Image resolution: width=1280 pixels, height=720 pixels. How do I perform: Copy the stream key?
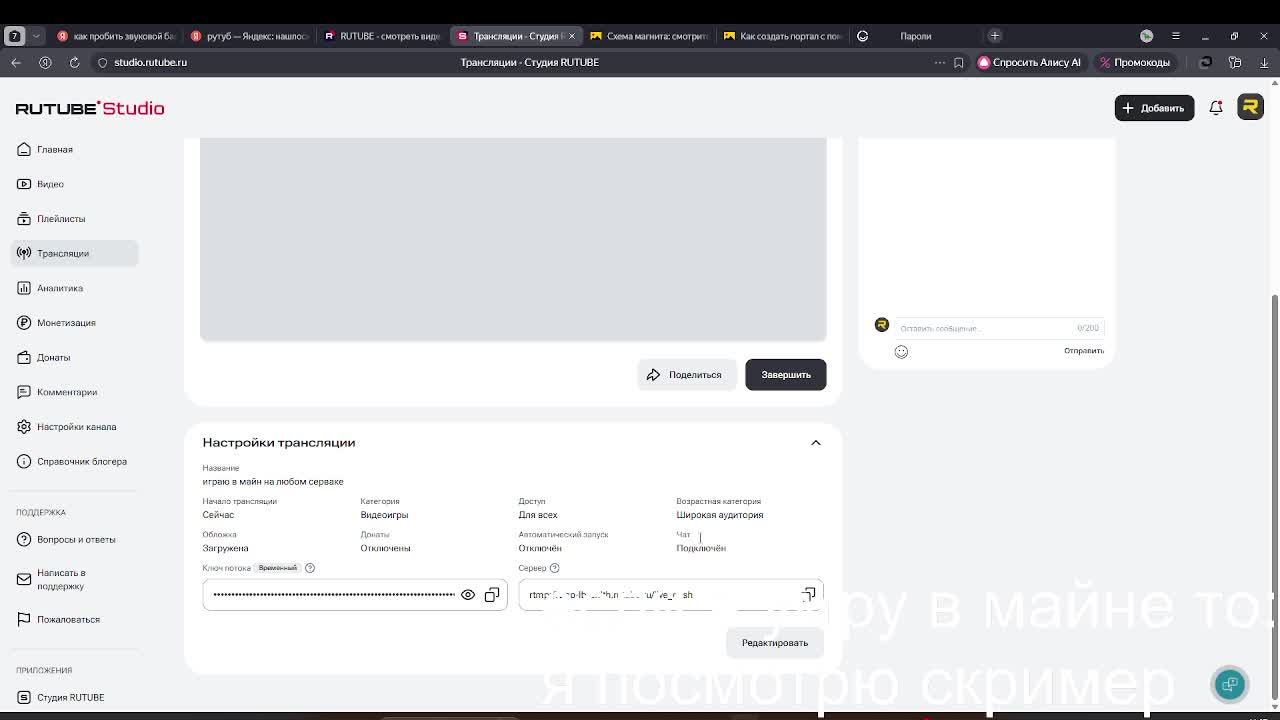[492, 595]
